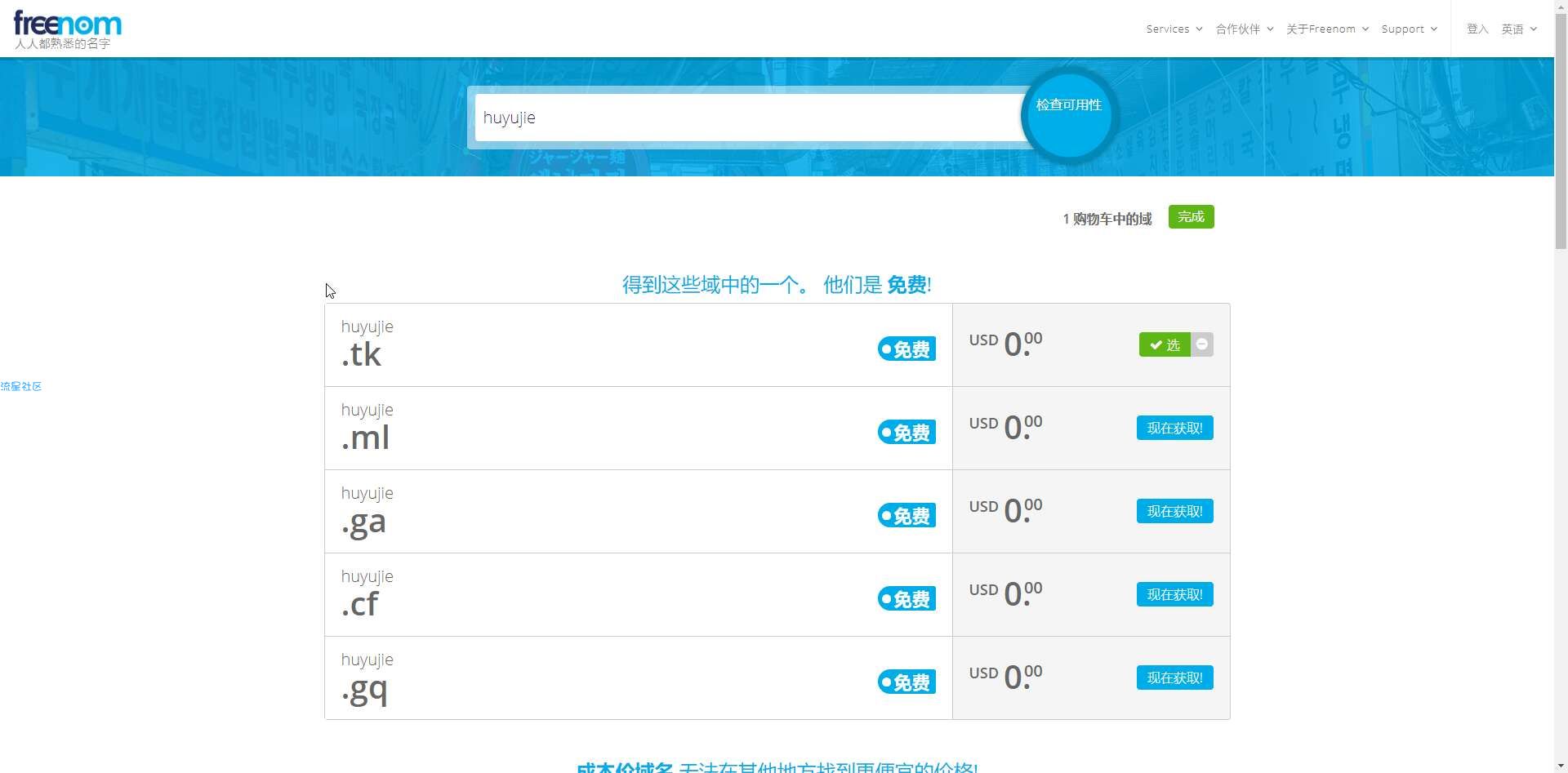Get the huyujie.ga domain now

click(x=1174, y=512)
